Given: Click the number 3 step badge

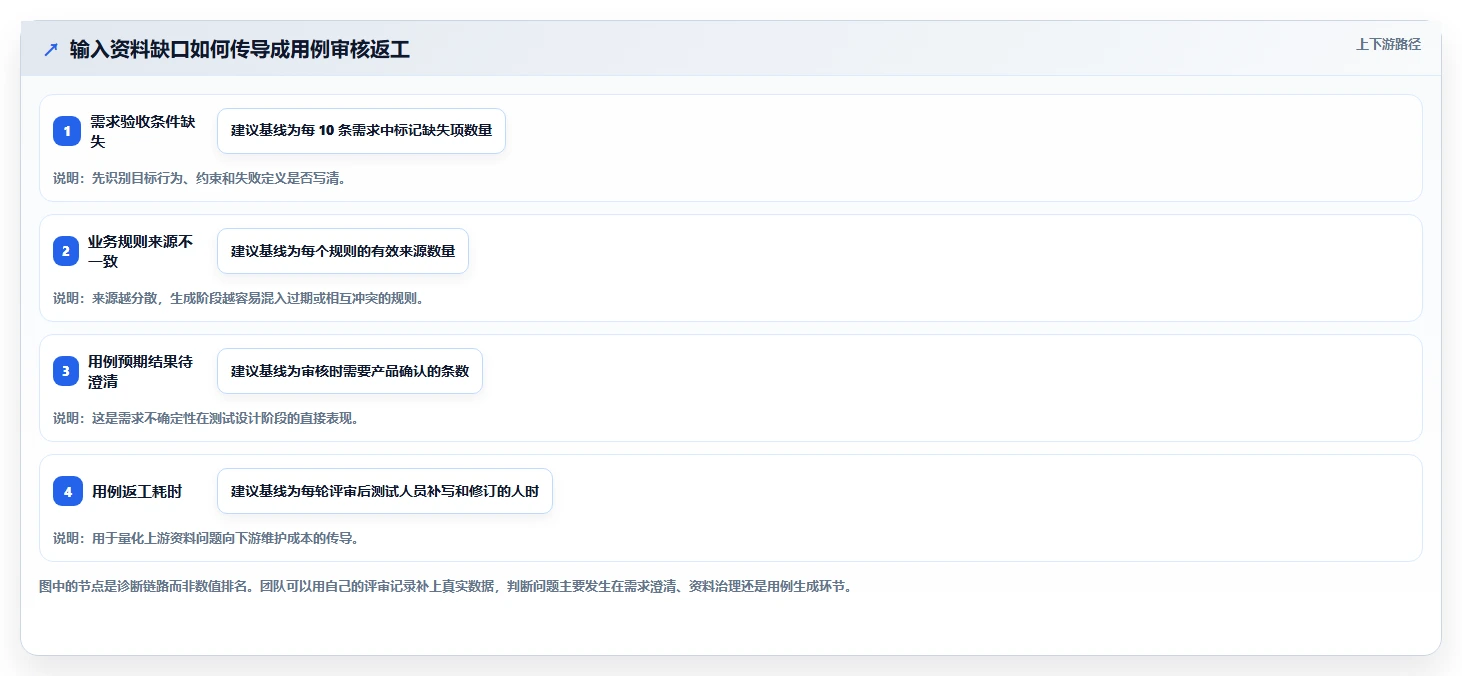Looking at the screenshot, I should 66,371.
